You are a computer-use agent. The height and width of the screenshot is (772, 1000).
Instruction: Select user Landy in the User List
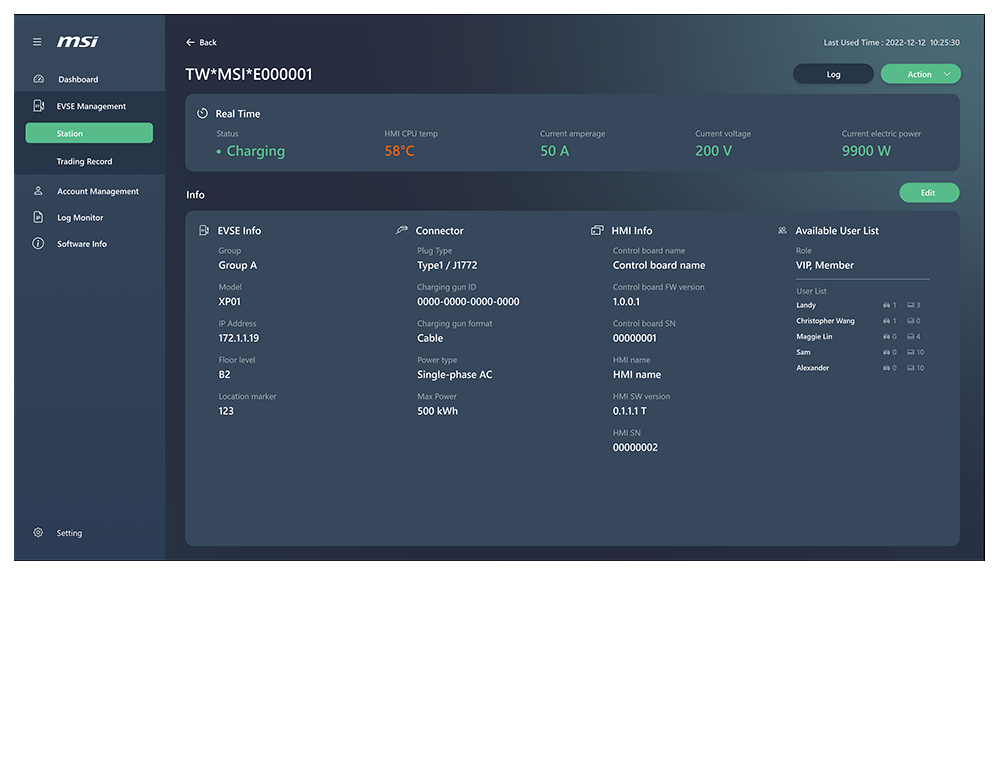(x=806, y=305)
